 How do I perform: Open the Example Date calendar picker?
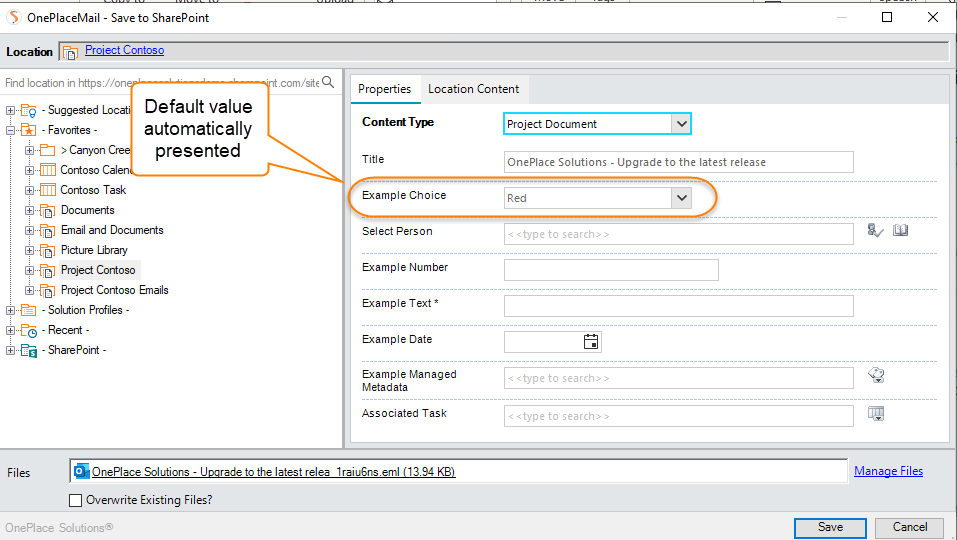591,342
